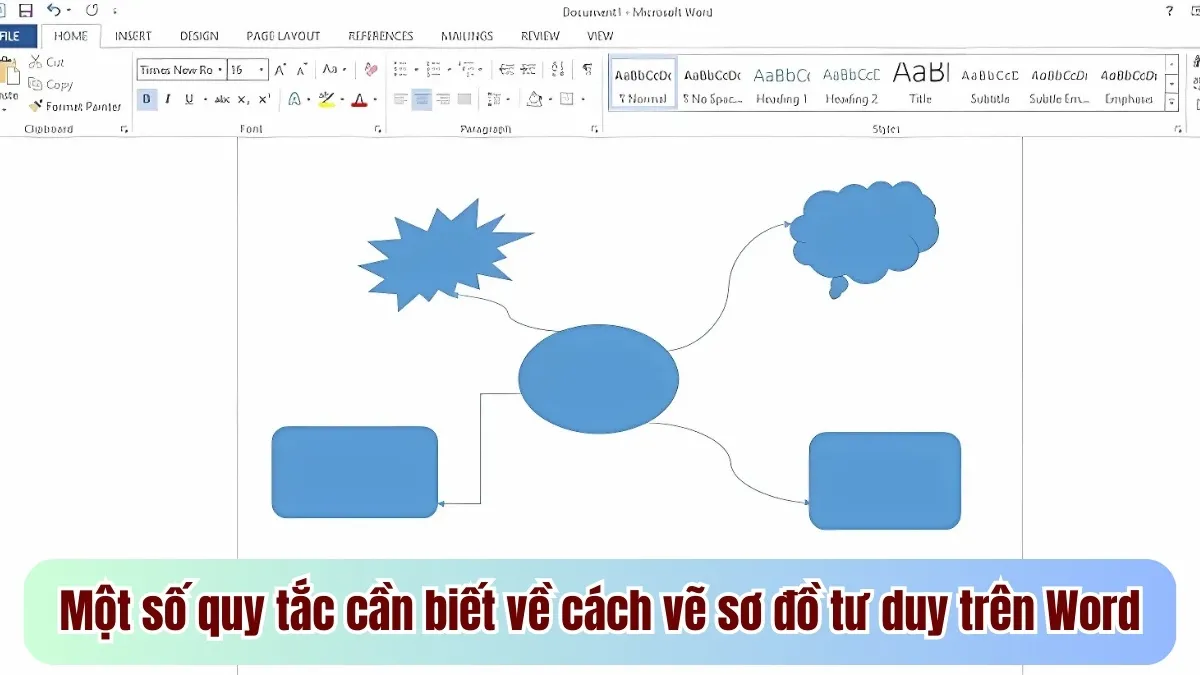Expand the Styles gallery More arrow

coord(1172,101)
